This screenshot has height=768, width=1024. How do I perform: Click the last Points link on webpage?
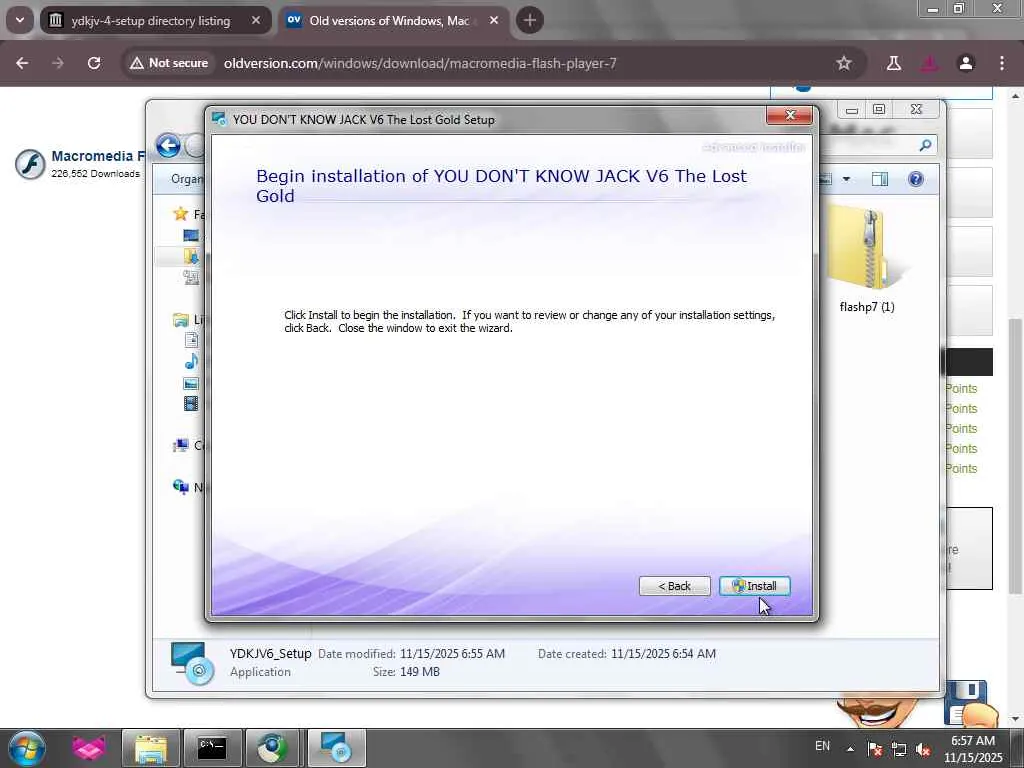pos(961,469)
